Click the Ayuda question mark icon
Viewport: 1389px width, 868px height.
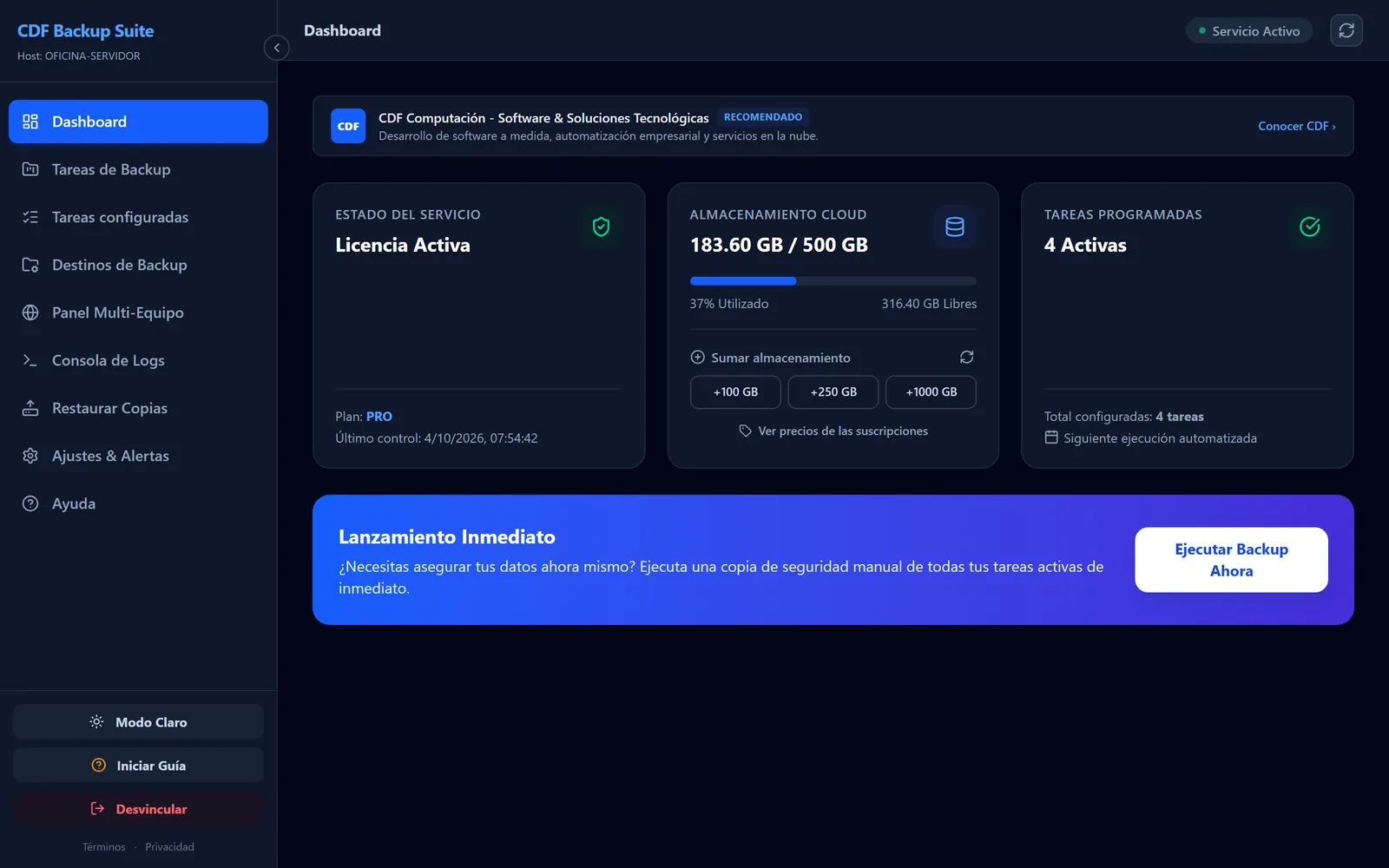(x=30, y=503)
